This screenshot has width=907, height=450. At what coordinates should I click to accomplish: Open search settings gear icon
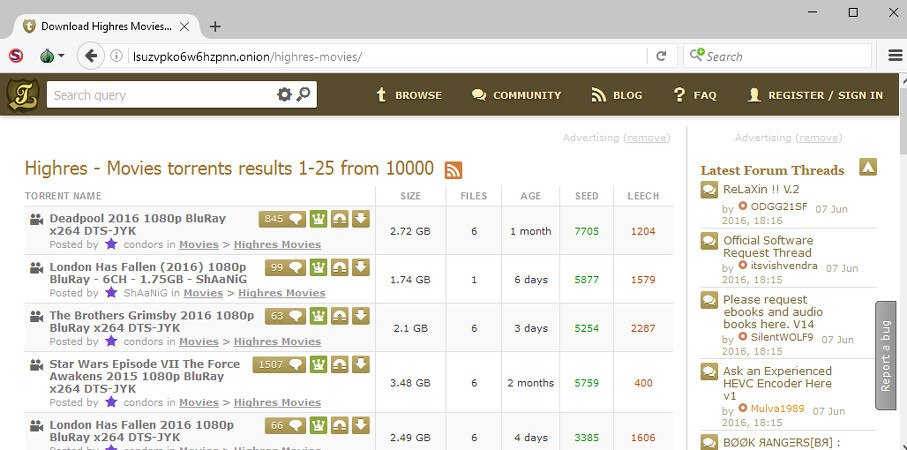[284, 95]
